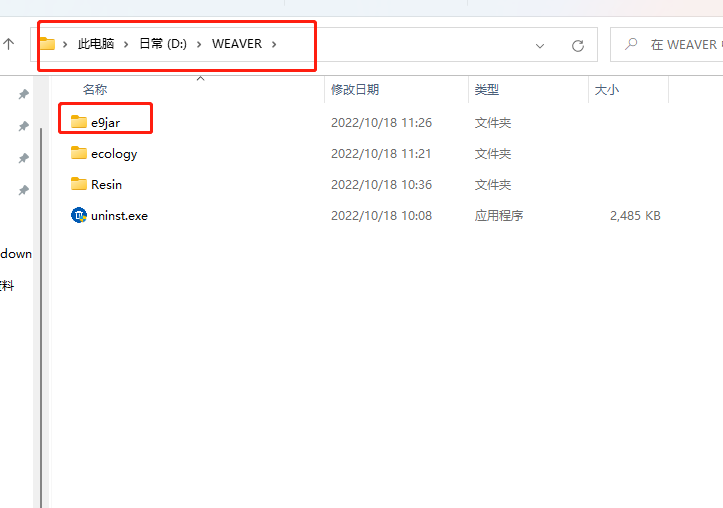The width and height of the screenshot is (723, 508).
Task: Click the 类型 column header
Action: [x=487, y=90]
